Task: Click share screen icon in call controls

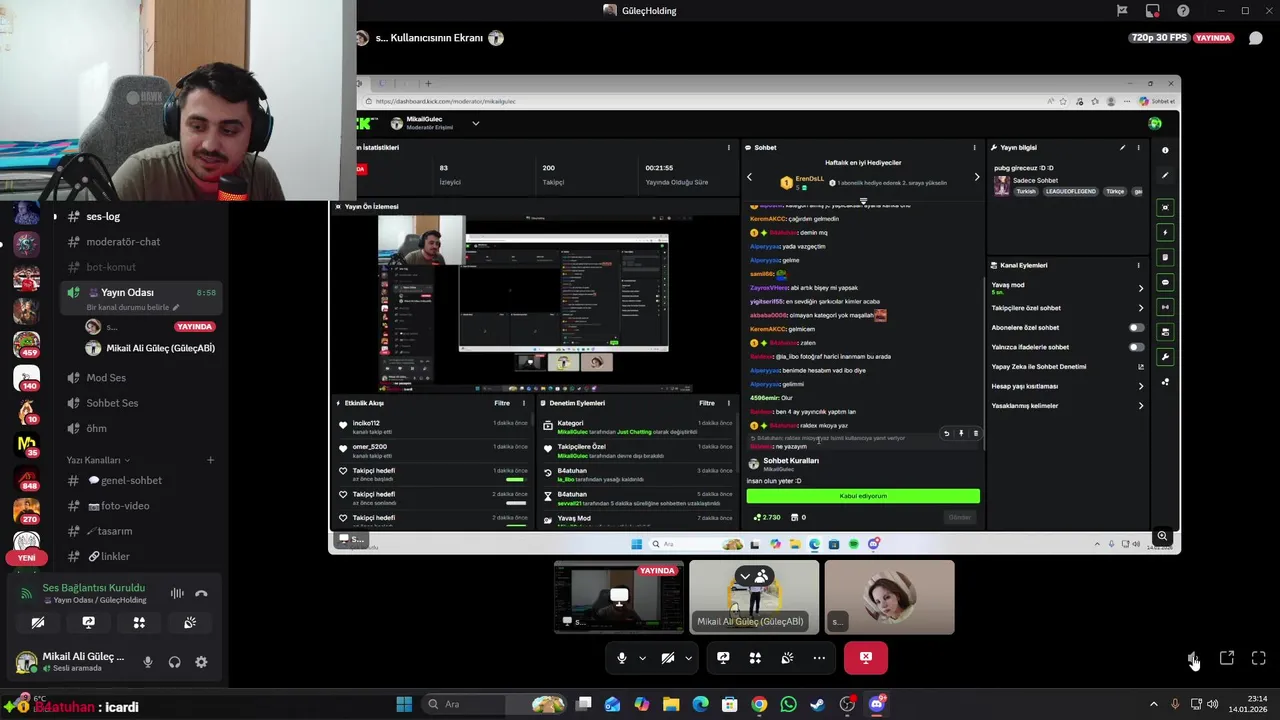Action: pos(723,658)
